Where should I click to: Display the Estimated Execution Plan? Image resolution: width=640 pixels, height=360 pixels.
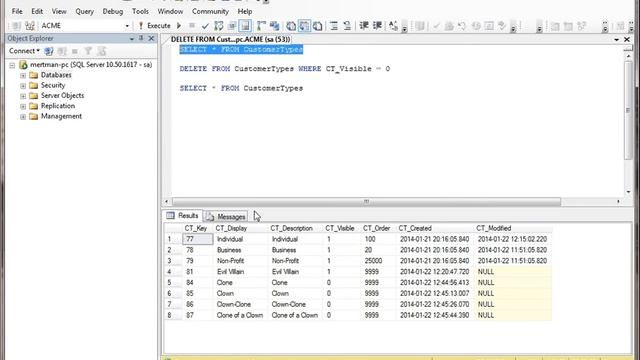click(x=219, y=26)
